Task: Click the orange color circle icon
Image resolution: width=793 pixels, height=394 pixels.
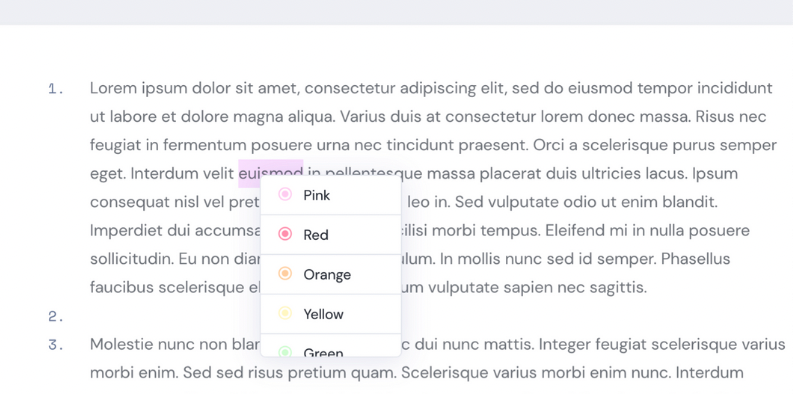Action: tap(285, 274)
